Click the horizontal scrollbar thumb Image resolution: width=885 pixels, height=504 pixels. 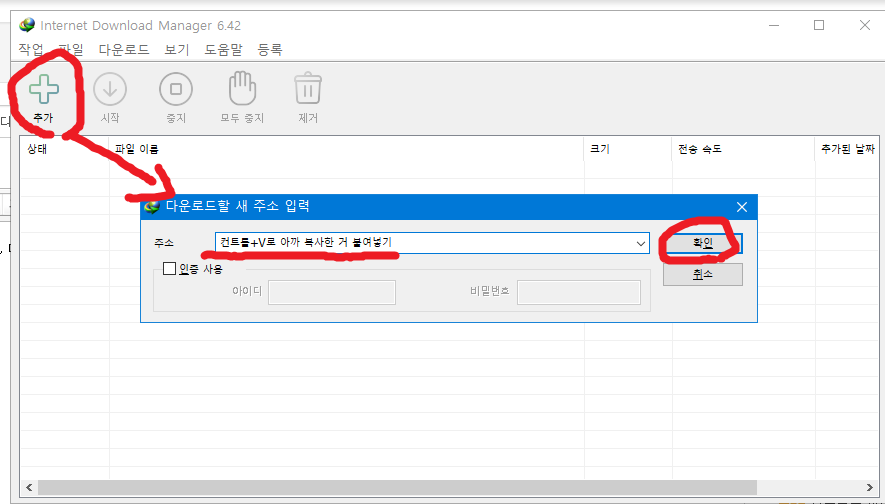pyautogui.click(x=397, y=488)
